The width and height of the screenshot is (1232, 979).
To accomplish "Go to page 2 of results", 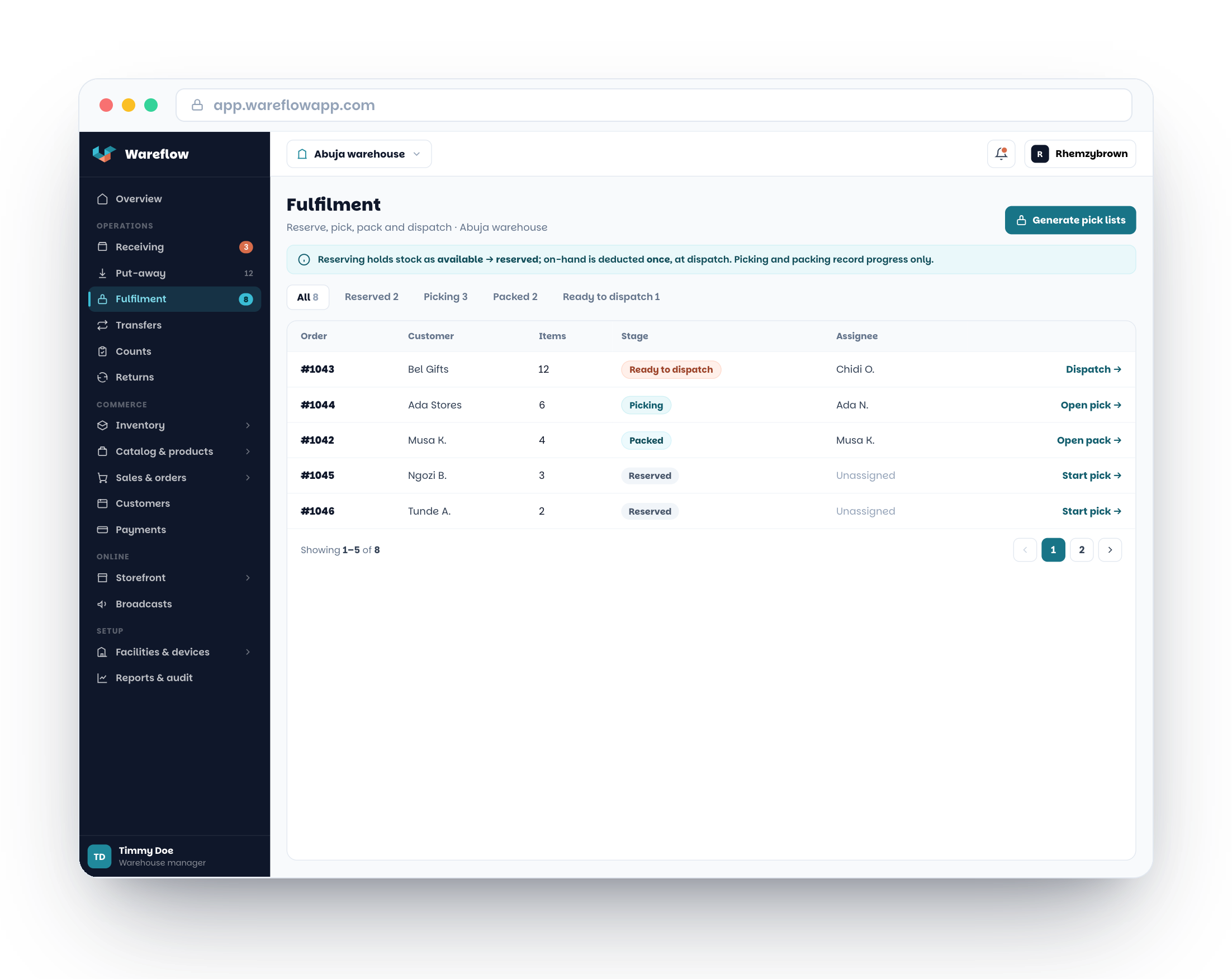I will click(1081, 550).
